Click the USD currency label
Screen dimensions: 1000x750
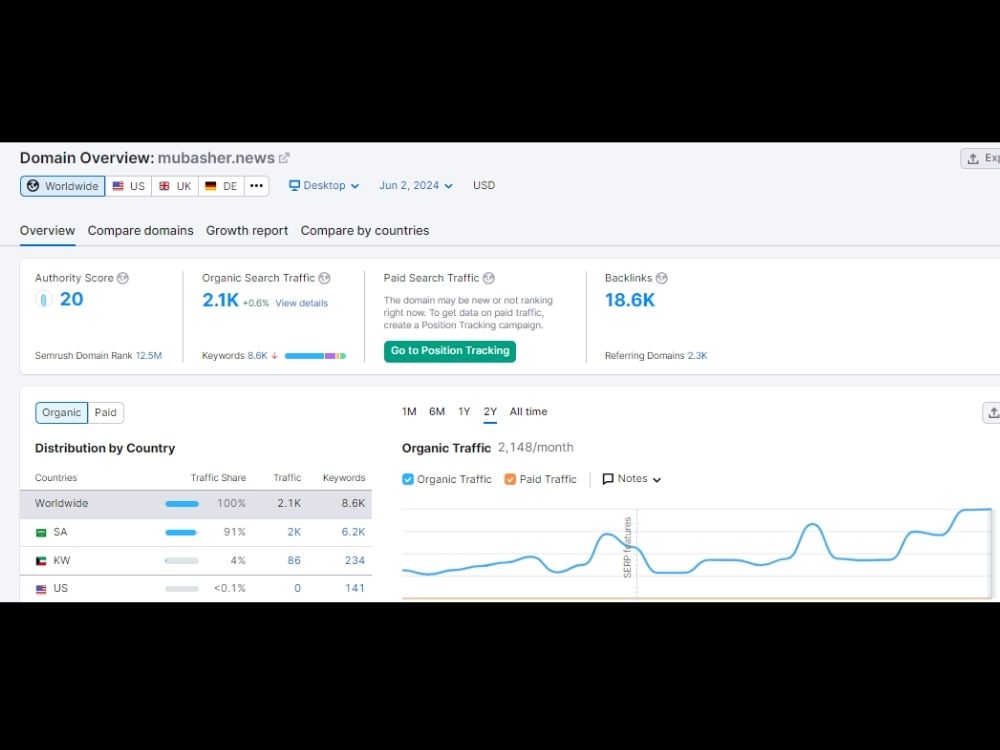coord(483,185)
